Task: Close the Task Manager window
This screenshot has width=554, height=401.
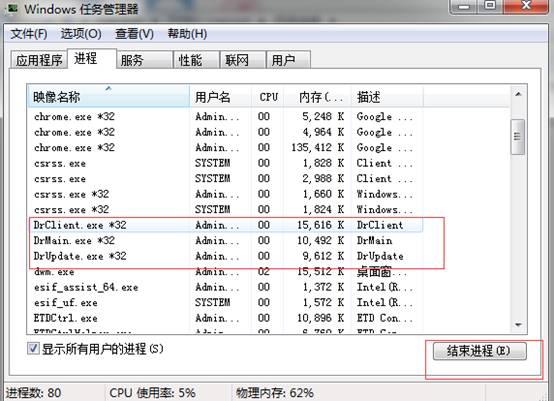Action: 526,6
